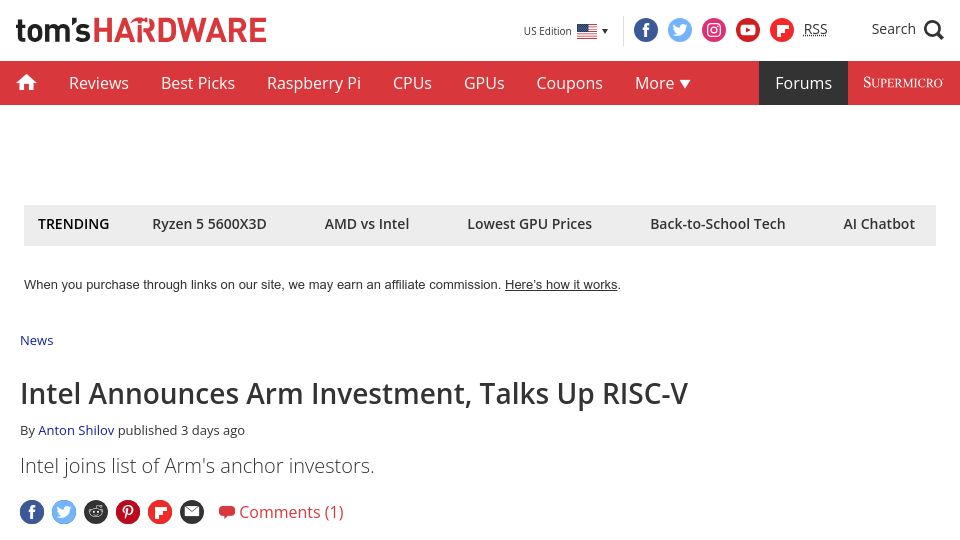Share article on Reddit
This screenshot has width=960, height=540.
tap(96, 512)
